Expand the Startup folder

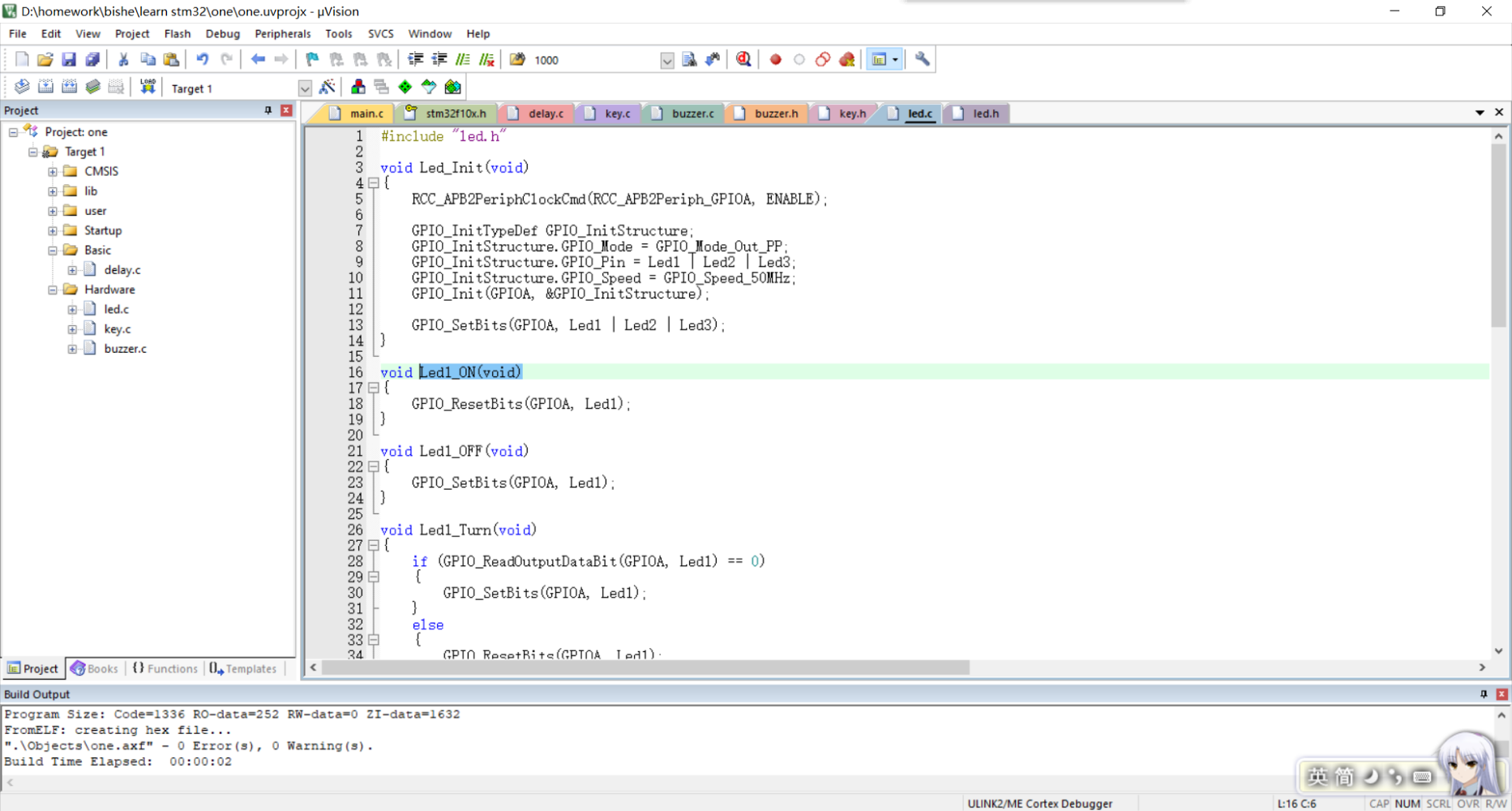pos(53,230)
